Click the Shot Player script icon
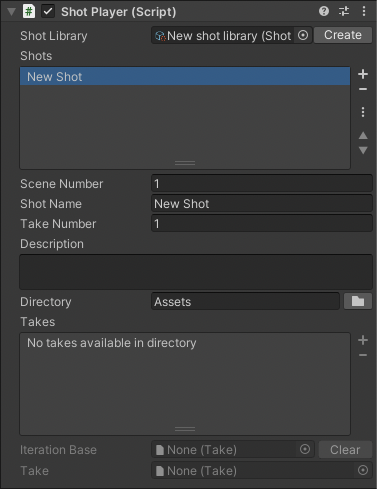377x489 pixels. pos(29,12)
